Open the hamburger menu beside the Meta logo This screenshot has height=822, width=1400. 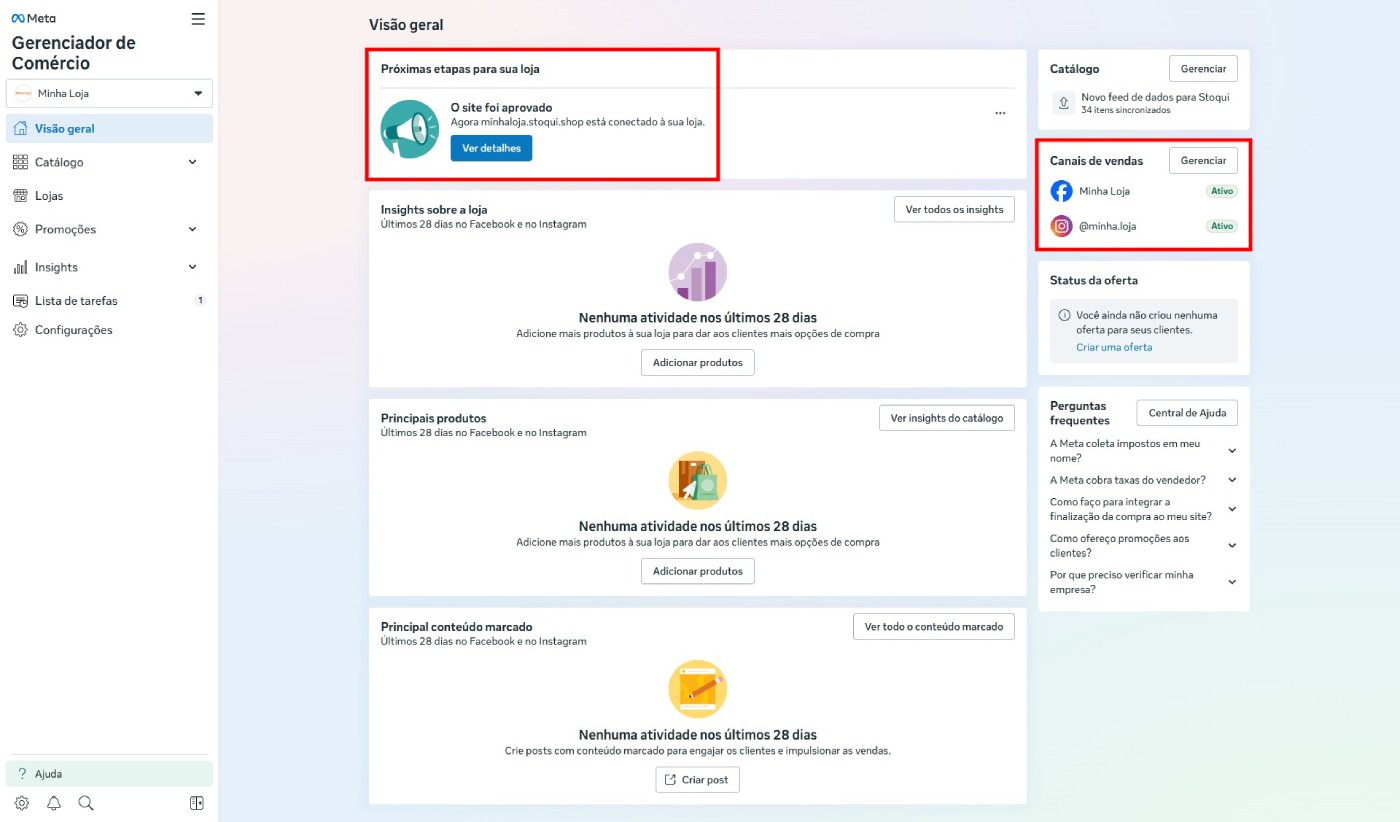(198, 19)
